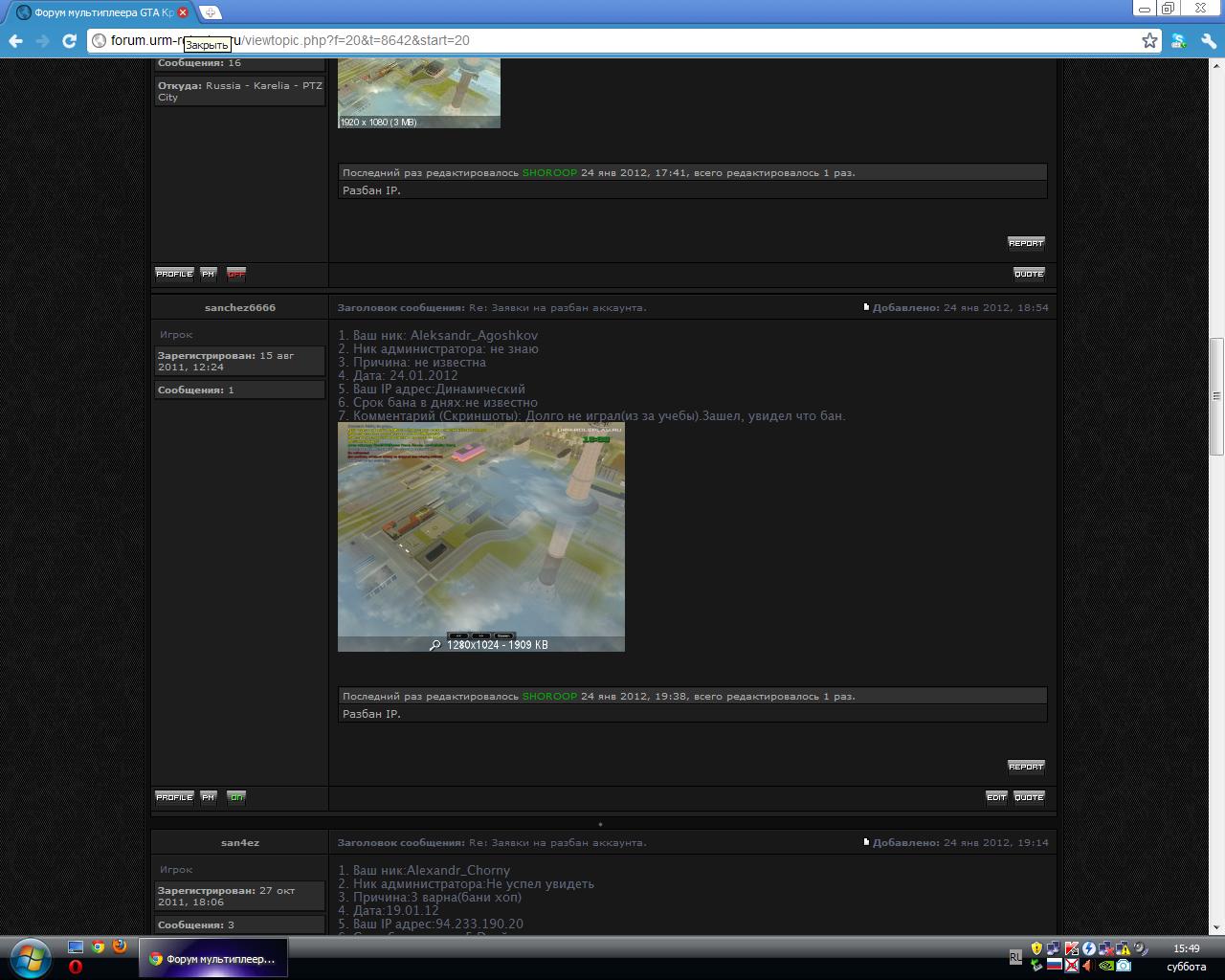
Task: Show desktop from quick launch
Action: (x=76, y=947)
